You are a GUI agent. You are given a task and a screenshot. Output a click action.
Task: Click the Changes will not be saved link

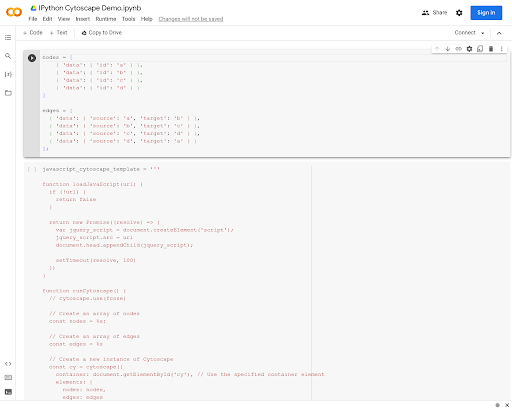tap(191, 19)
